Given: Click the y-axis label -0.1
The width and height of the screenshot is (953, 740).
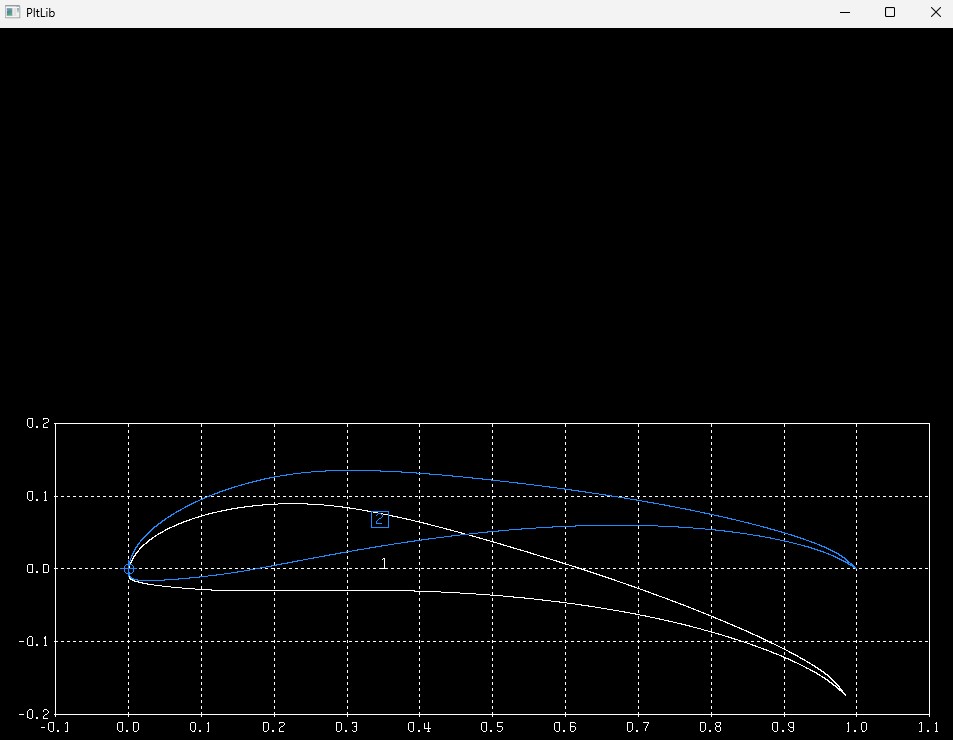Looking at the screenshot, I should (34, 642).
